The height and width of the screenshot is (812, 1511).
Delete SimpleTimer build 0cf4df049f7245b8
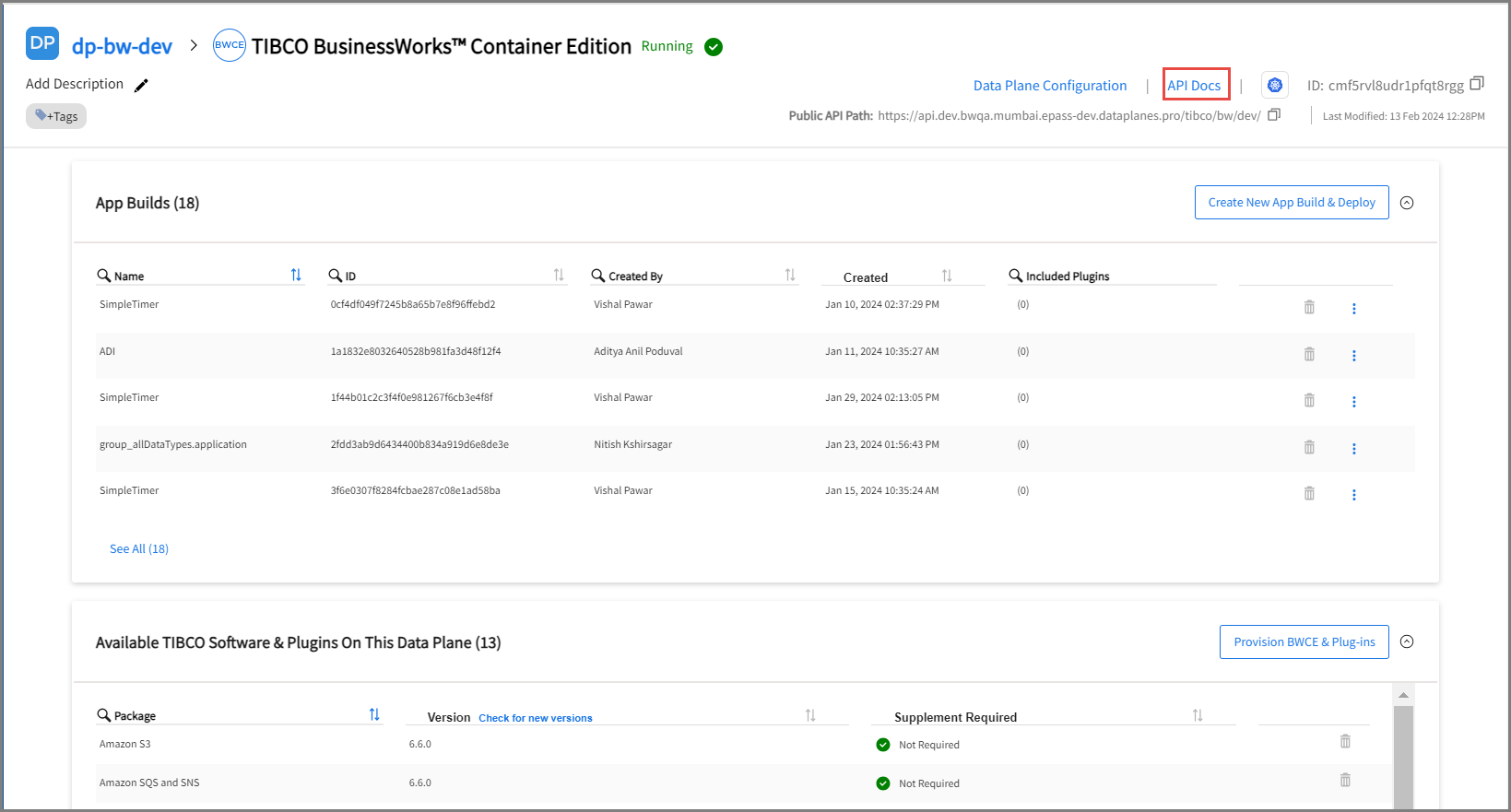coord(1309,307)
